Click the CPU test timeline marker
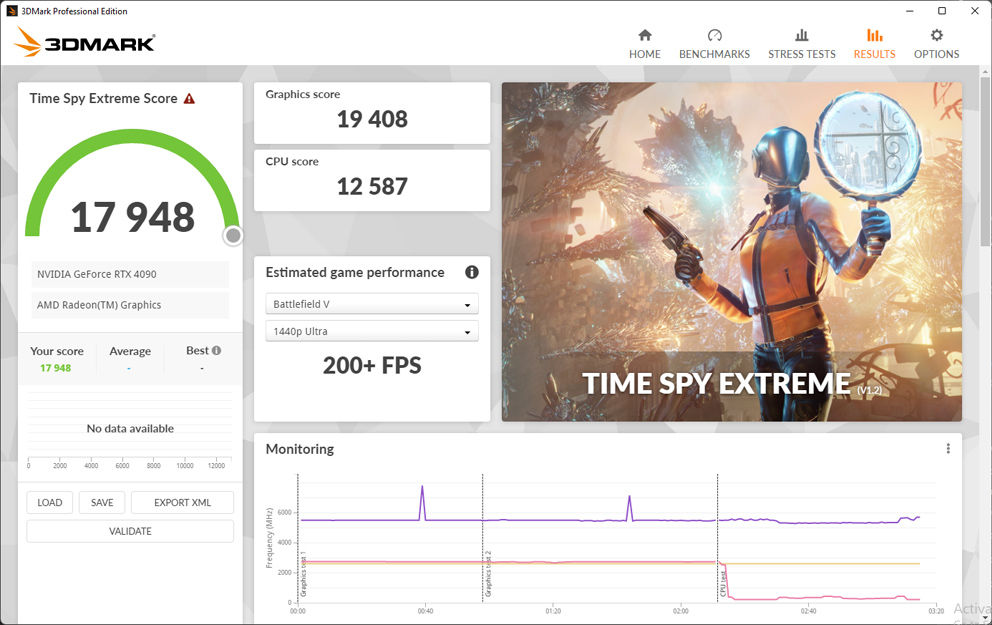This screenshot has width=992, height=625. pyautogui.click(x=722, y=584)
